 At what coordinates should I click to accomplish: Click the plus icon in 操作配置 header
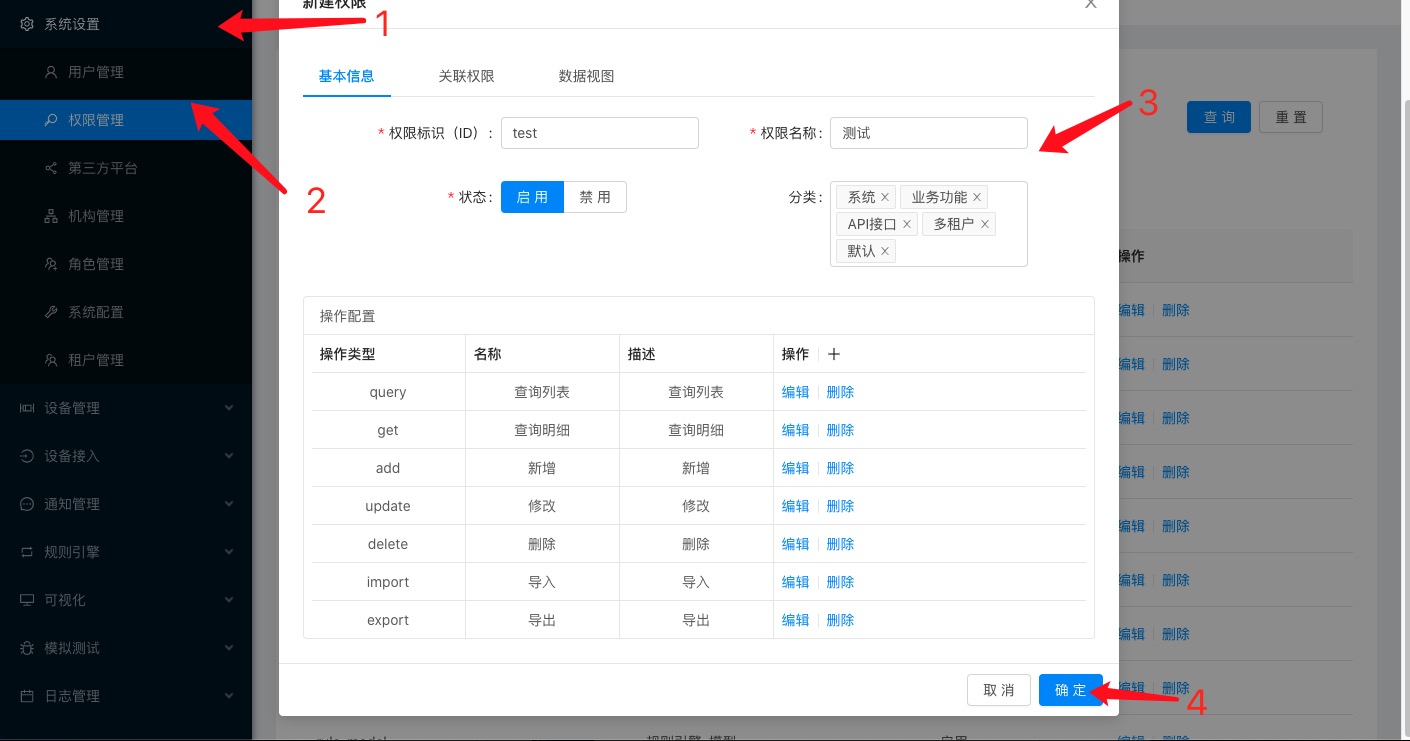coord(834,354)
